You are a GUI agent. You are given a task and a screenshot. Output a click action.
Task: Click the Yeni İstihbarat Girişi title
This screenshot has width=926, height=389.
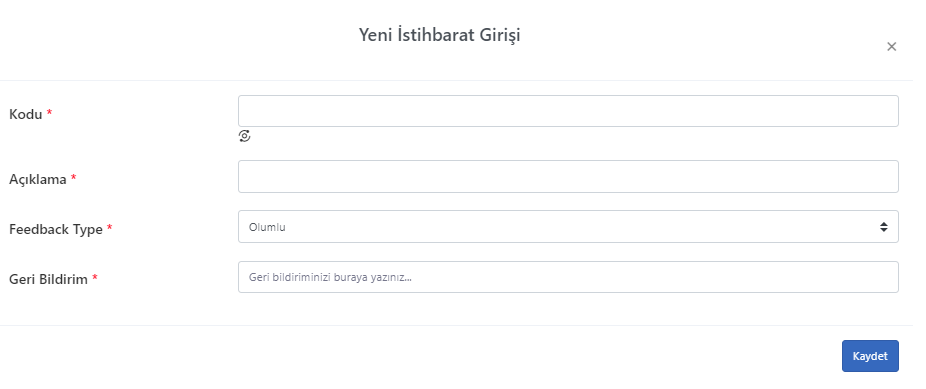[x=439, y=35]
